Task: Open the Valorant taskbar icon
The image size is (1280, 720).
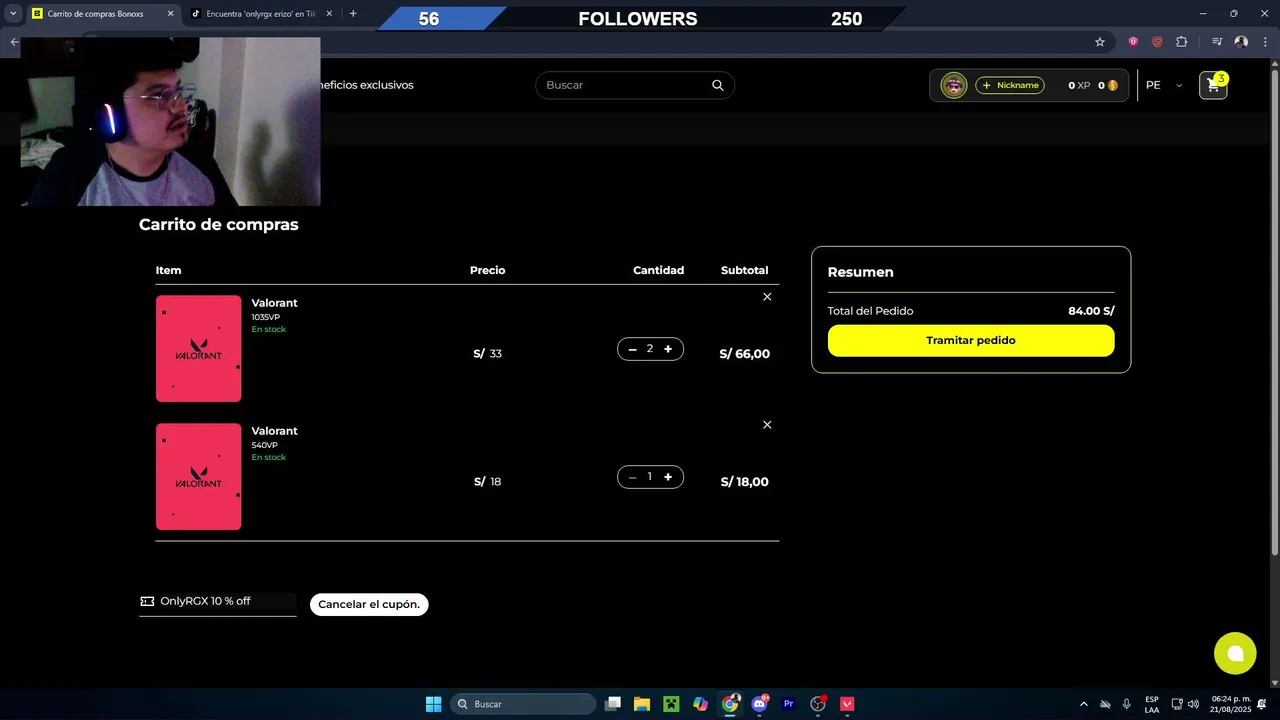Action: coord(847,704)
